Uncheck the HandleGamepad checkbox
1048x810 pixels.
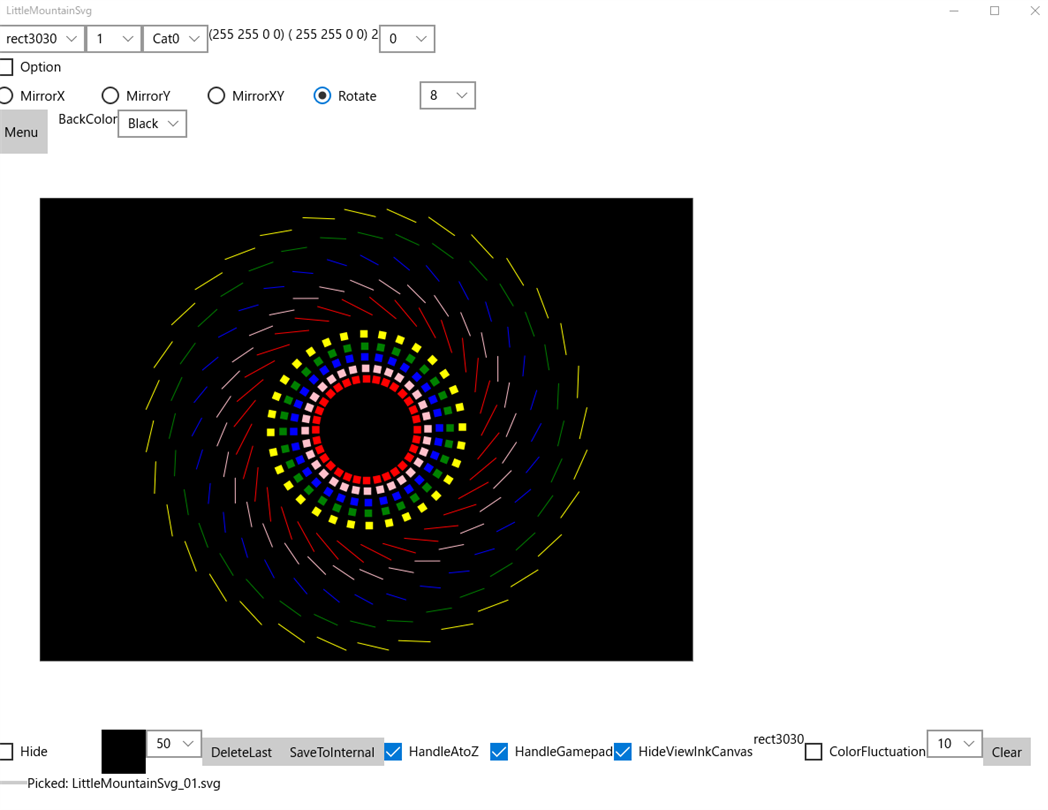(x=499, y=751)
